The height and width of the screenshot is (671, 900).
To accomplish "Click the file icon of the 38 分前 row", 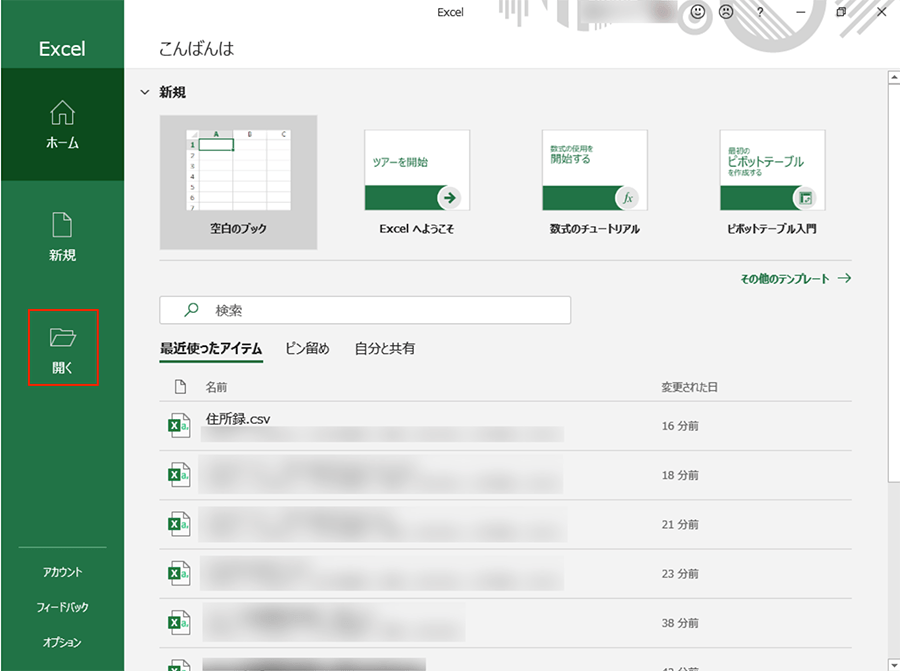I will click(179, 623).
